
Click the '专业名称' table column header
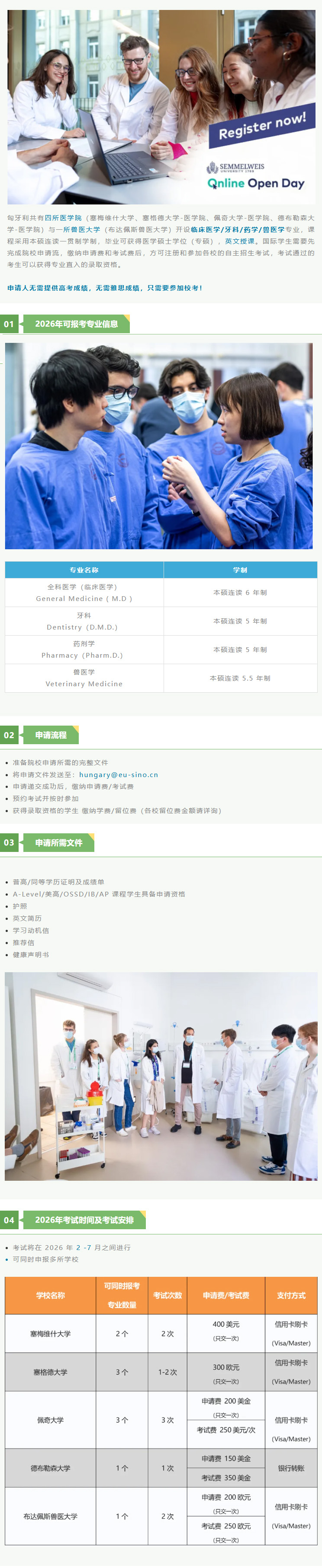click(x=84, y=570)
